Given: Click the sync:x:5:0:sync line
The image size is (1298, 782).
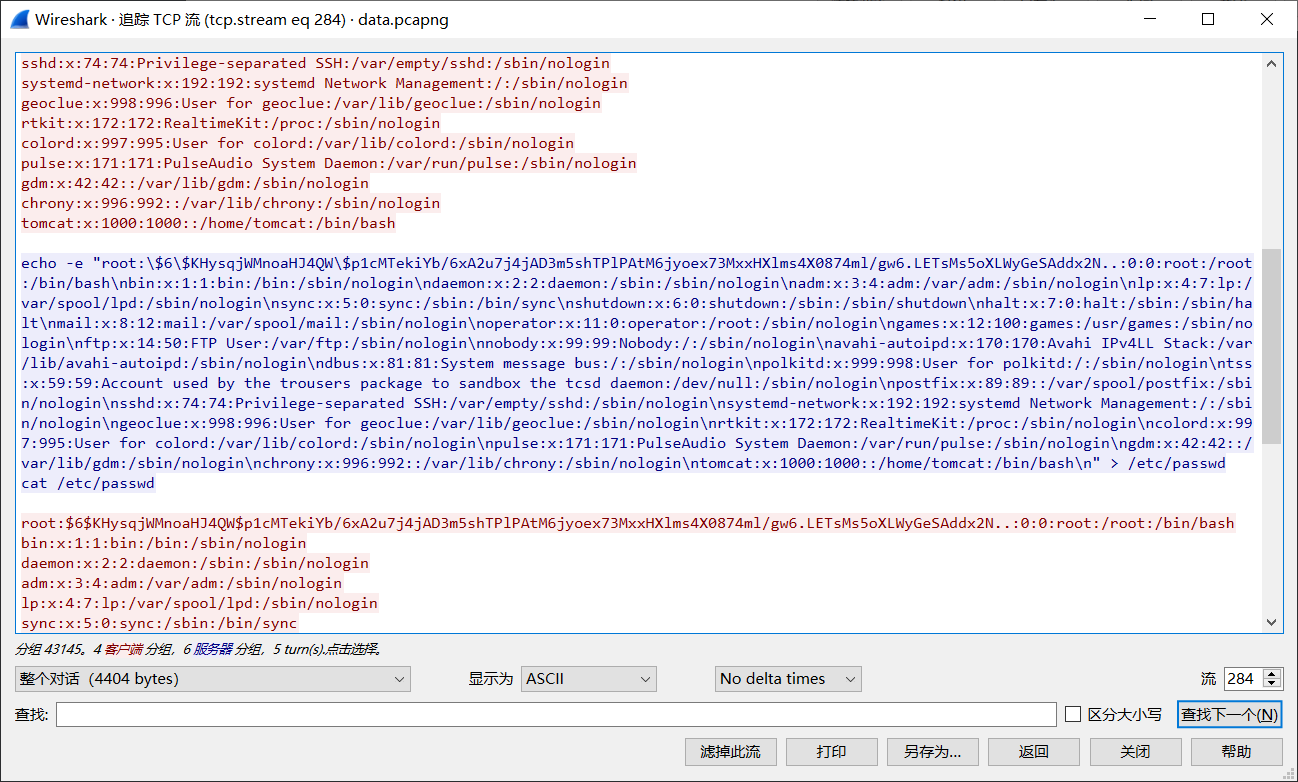Looking at the screenshot, I should point(159,623).
